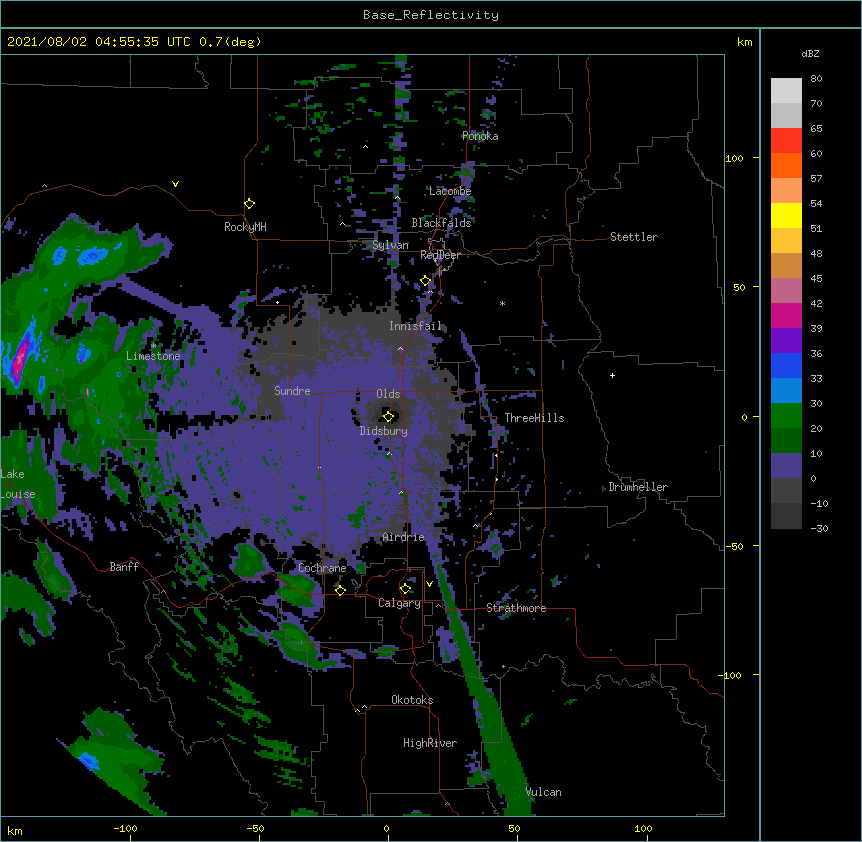
Task: Click the yellow V marker northwest of RockyMH
Action: coord(175,184)
